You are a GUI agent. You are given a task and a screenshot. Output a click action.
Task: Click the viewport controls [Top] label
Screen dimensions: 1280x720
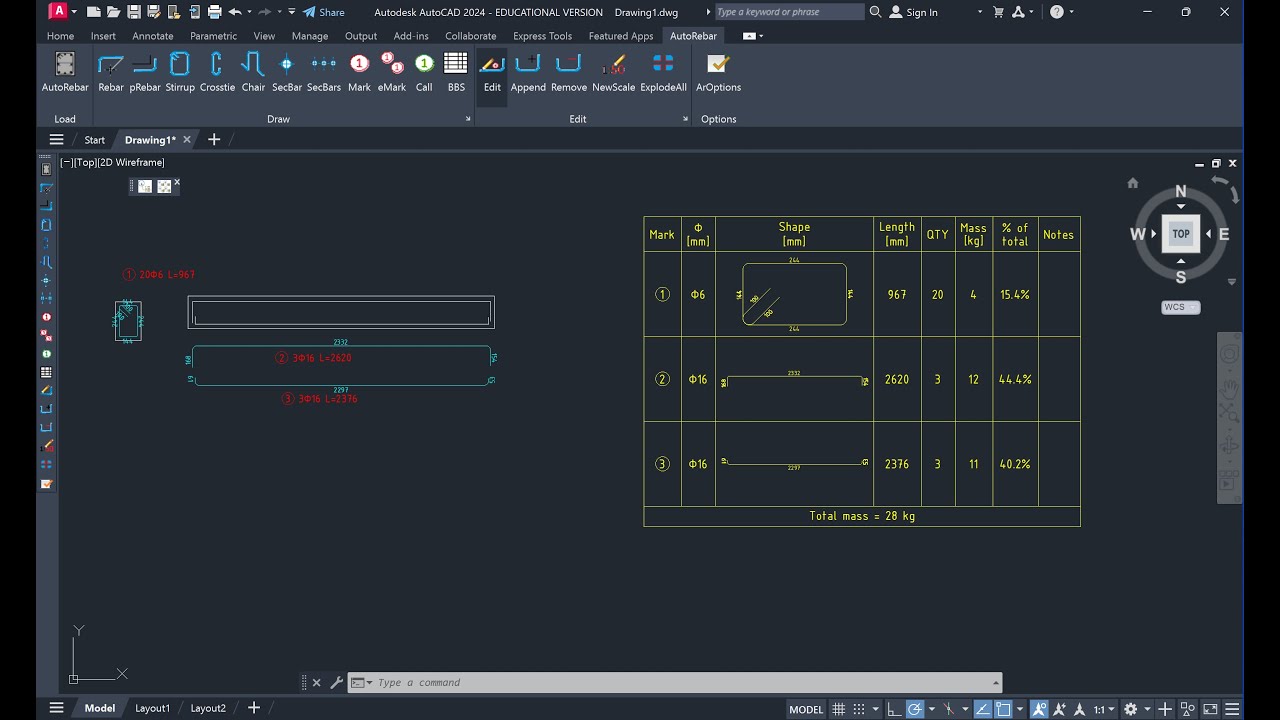click(85, 162)
